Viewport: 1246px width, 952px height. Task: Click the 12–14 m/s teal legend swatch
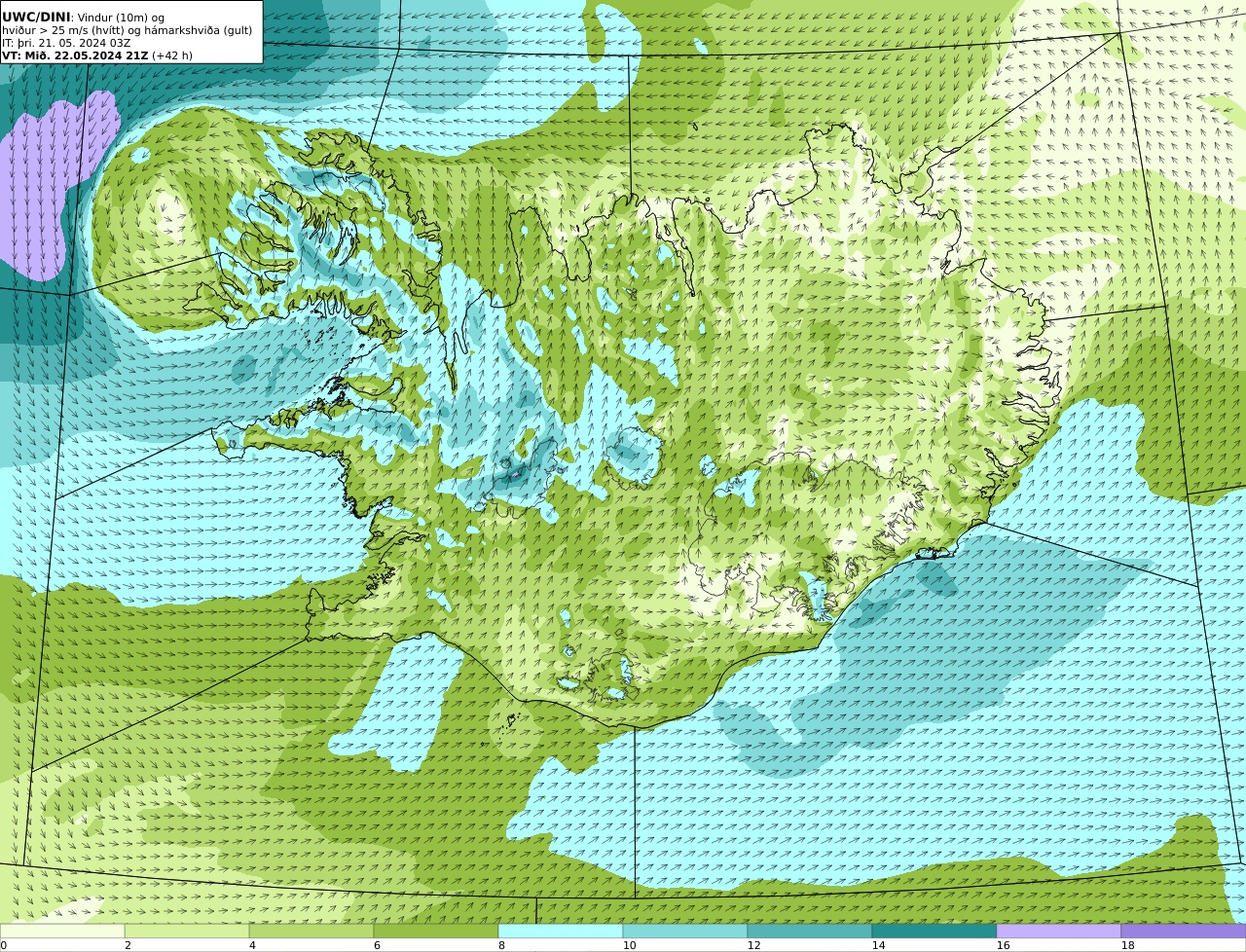coord(810,932)
